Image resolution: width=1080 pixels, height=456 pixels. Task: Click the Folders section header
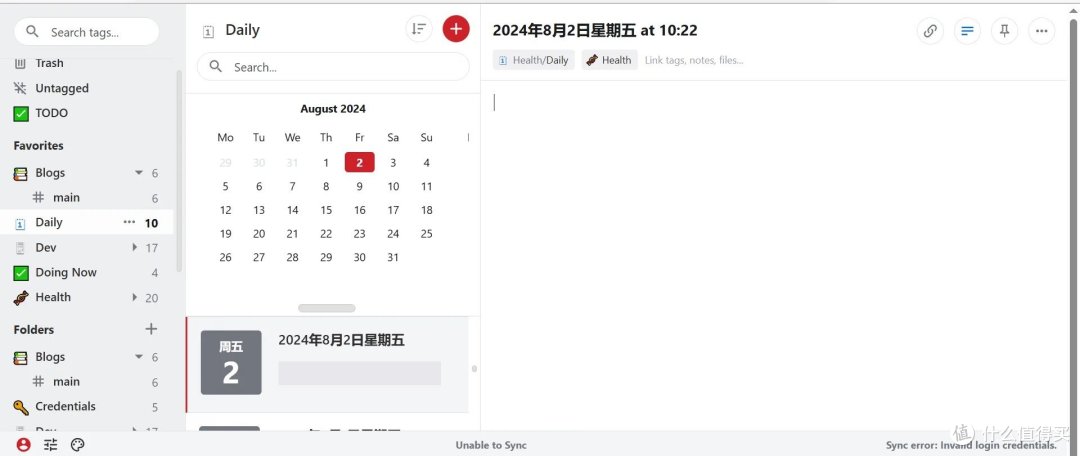tap(34, 329)
